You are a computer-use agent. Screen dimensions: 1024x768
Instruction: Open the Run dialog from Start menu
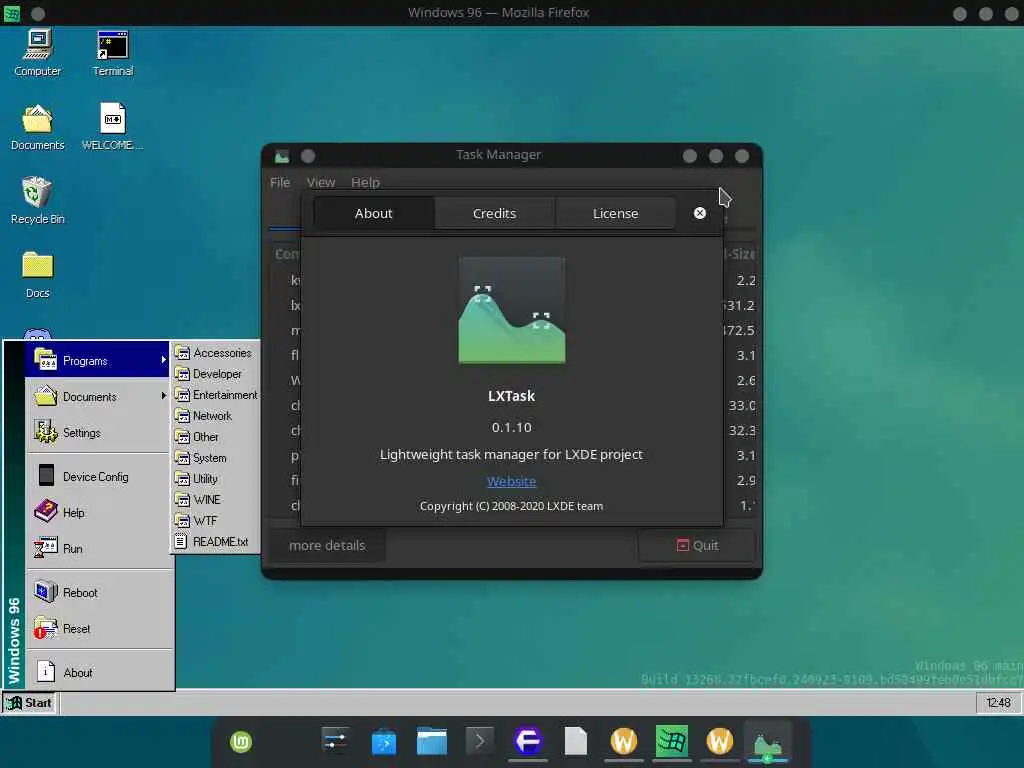coord(98,548)
